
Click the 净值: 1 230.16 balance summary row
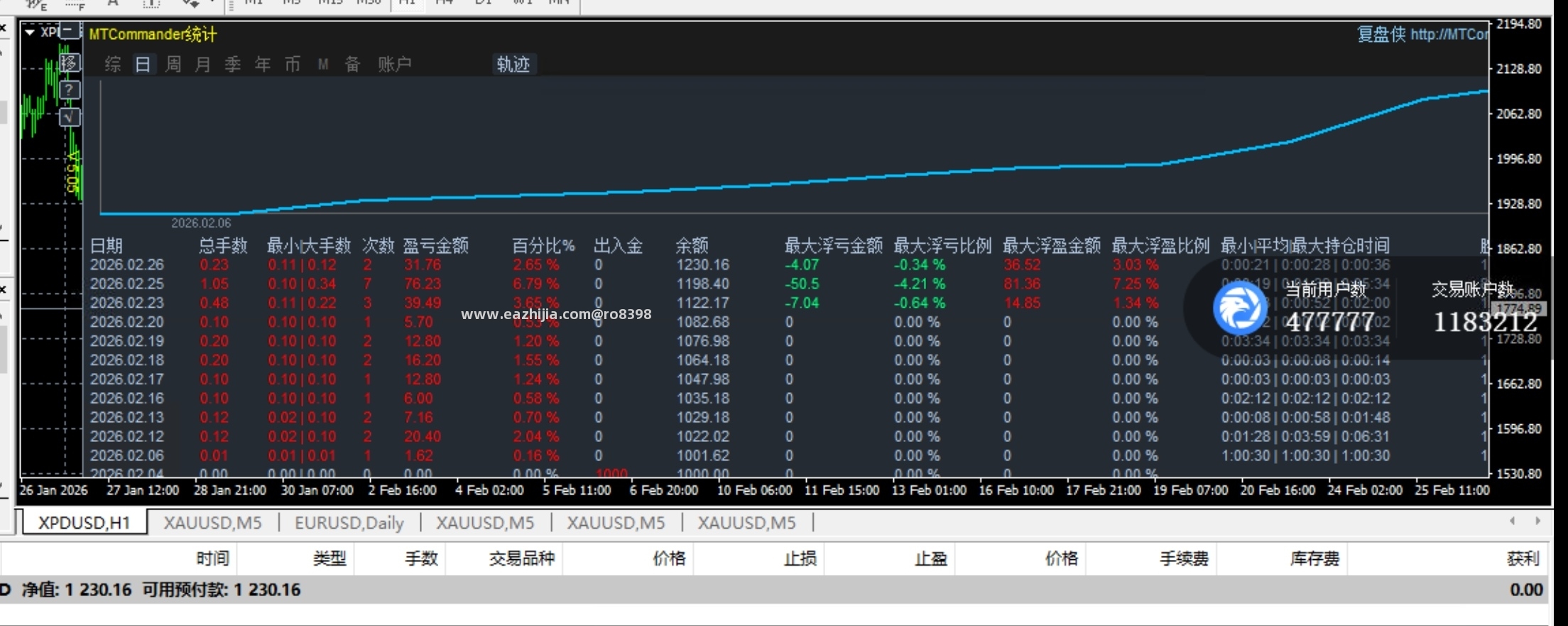tap(774, 590)
